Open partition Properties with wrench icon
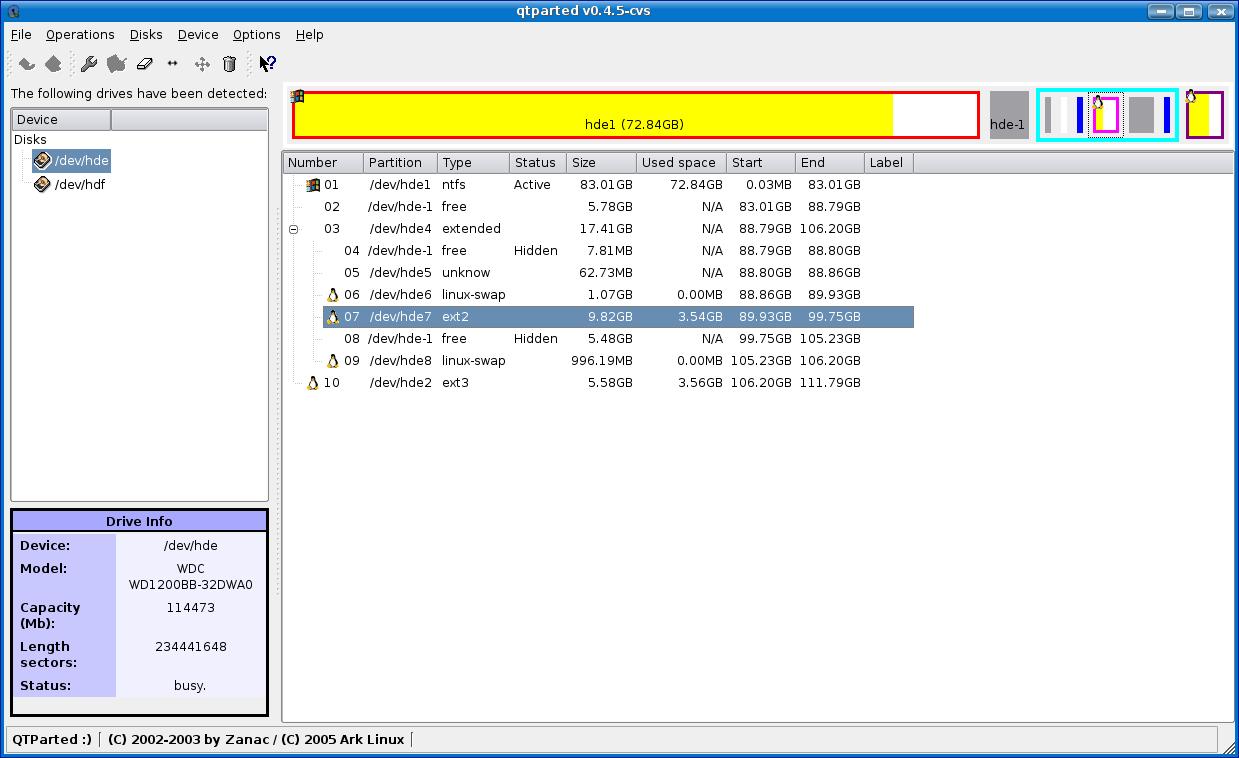The height and width of the screenshot is (758, 1239). tap(89, 64)
